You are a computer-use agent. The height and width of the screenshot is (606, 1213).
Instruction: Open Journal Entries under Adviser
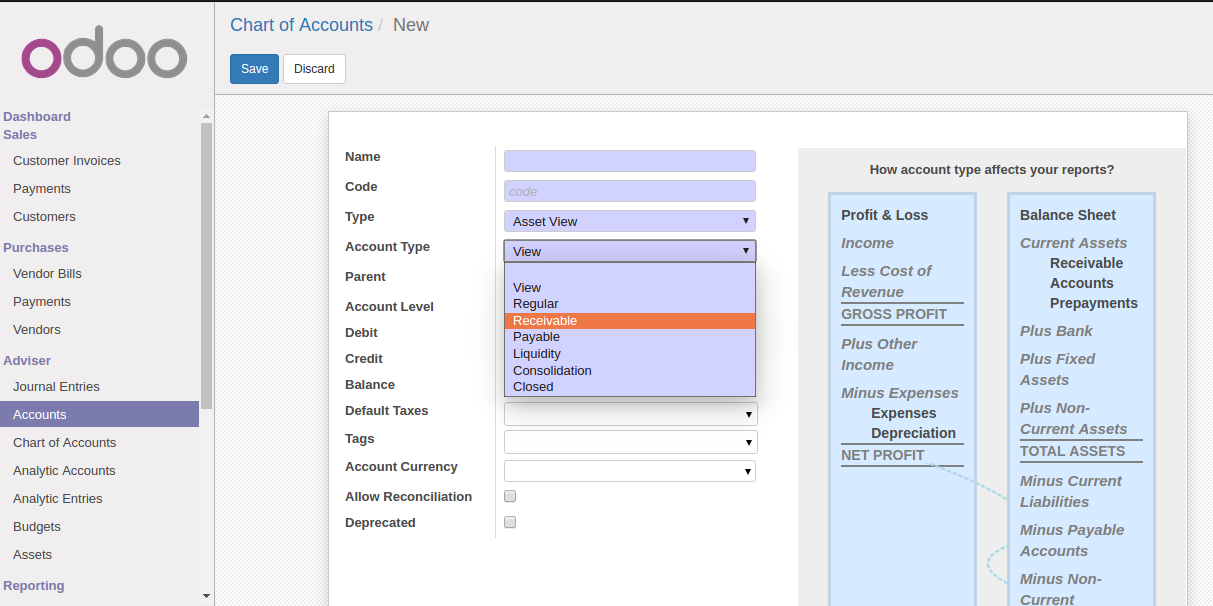tap(56, 387)
